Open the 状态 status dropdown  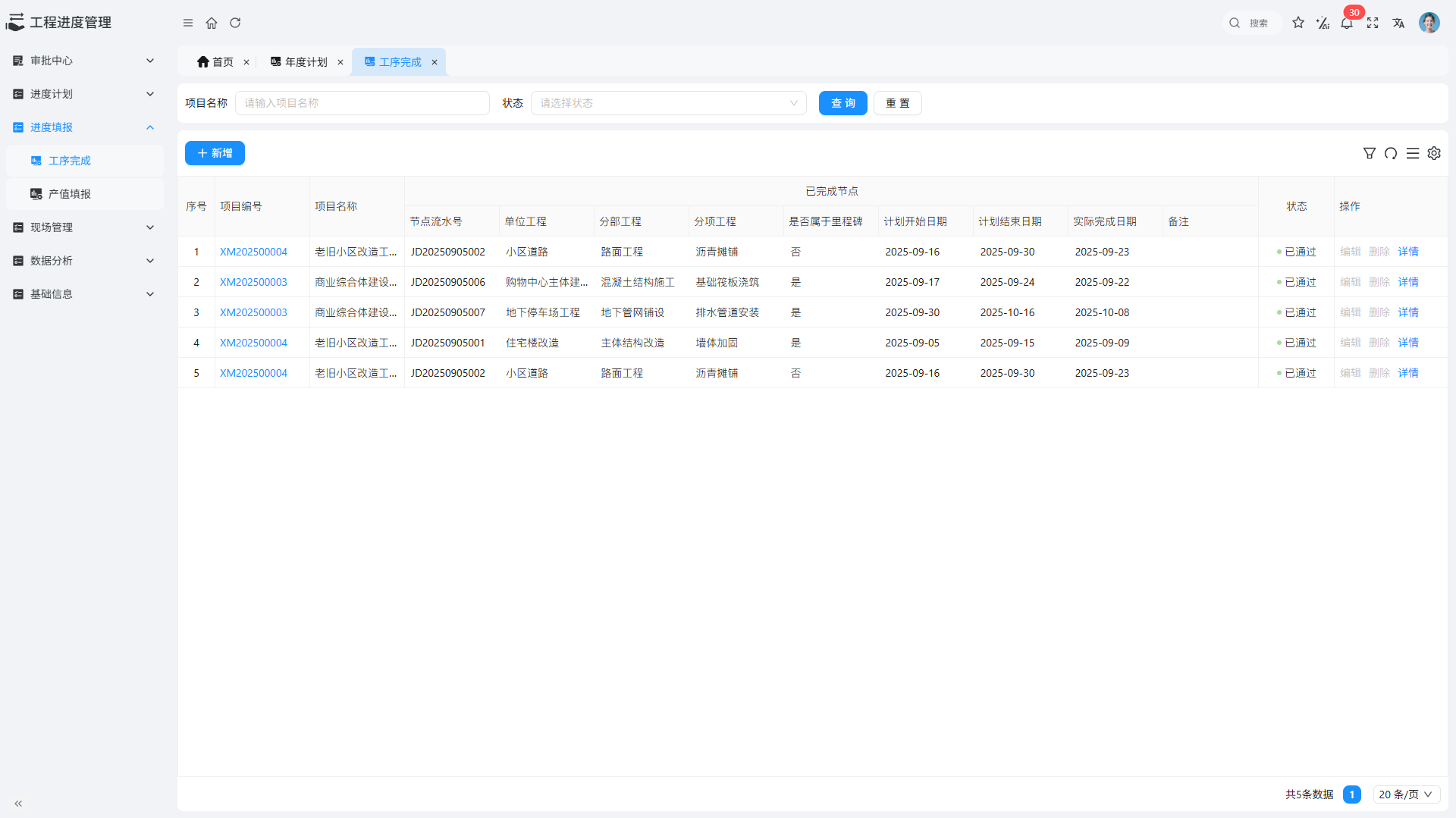pyautogui.click(x=668, y=103)
